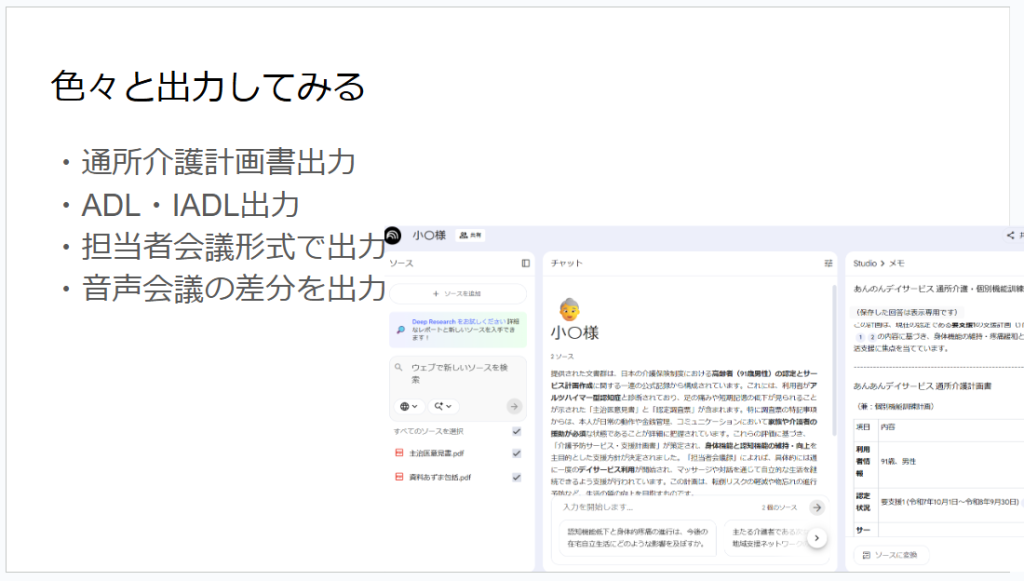Uncheck the 主治医意見書.pdf source checkbox

pyautogui.click(x=516, y=453)
